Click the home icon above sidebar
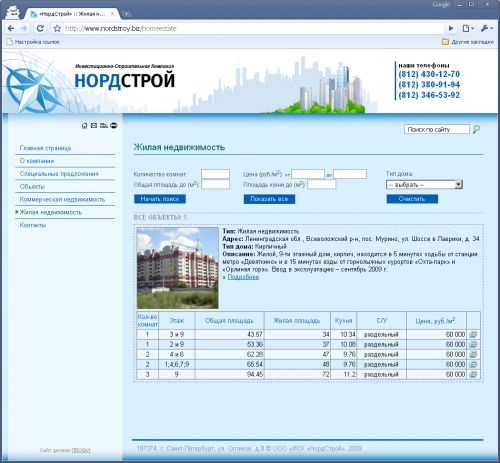The height and width of the screenshot is (463, 500). [84, 126]
